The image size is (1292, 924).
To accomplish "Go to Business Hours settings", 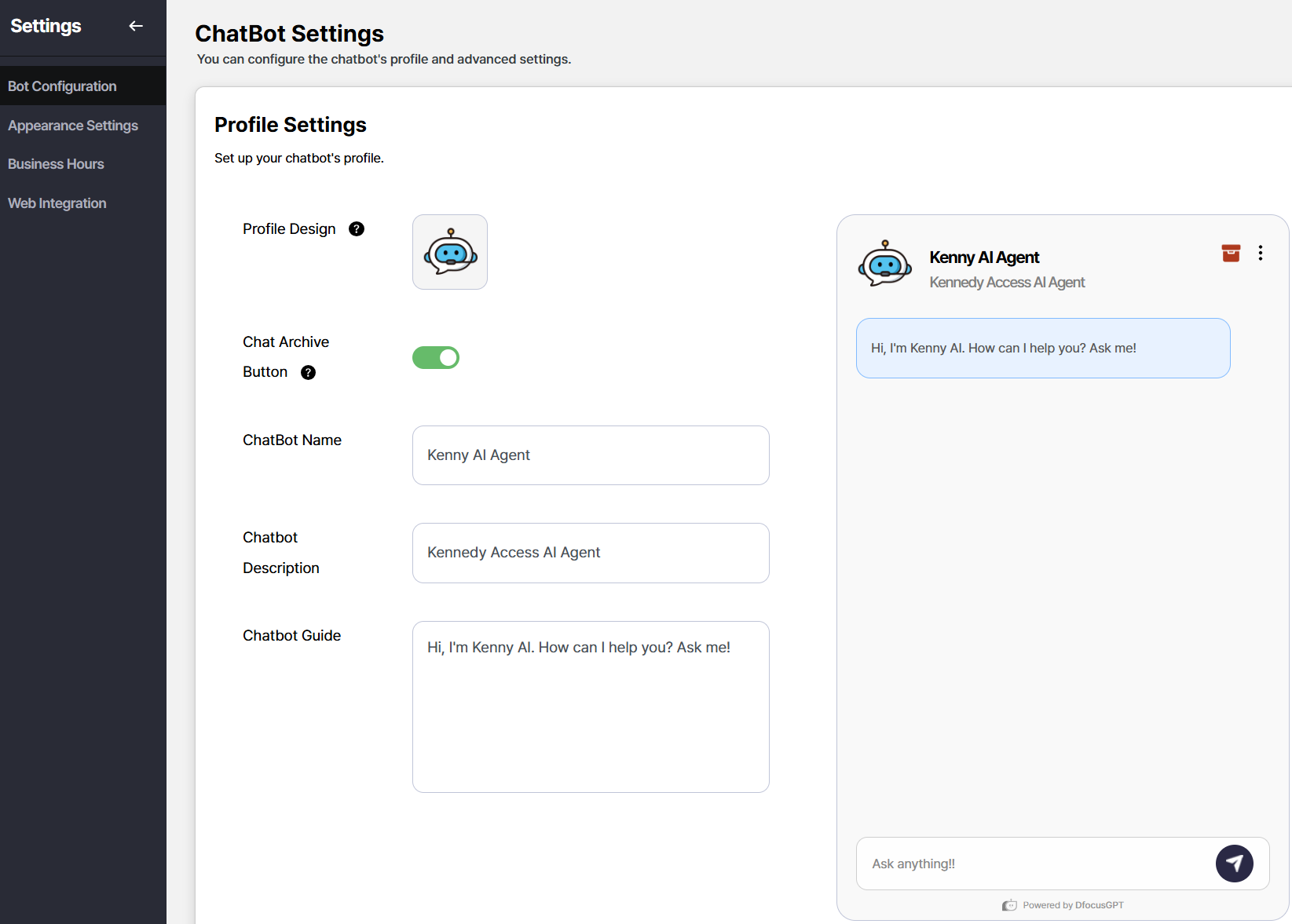I will coord(56,164).
